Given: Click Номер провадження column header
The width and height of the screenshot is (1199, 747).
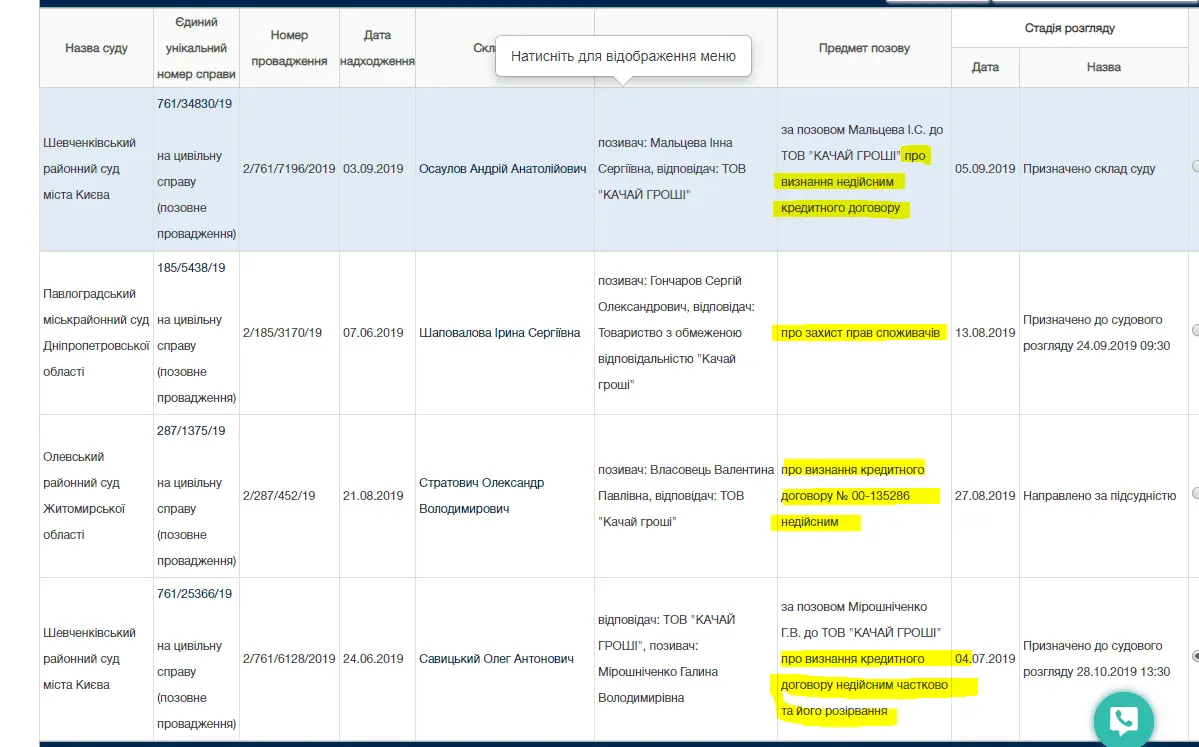Looking at the screenshot, I should pos(289,48).
